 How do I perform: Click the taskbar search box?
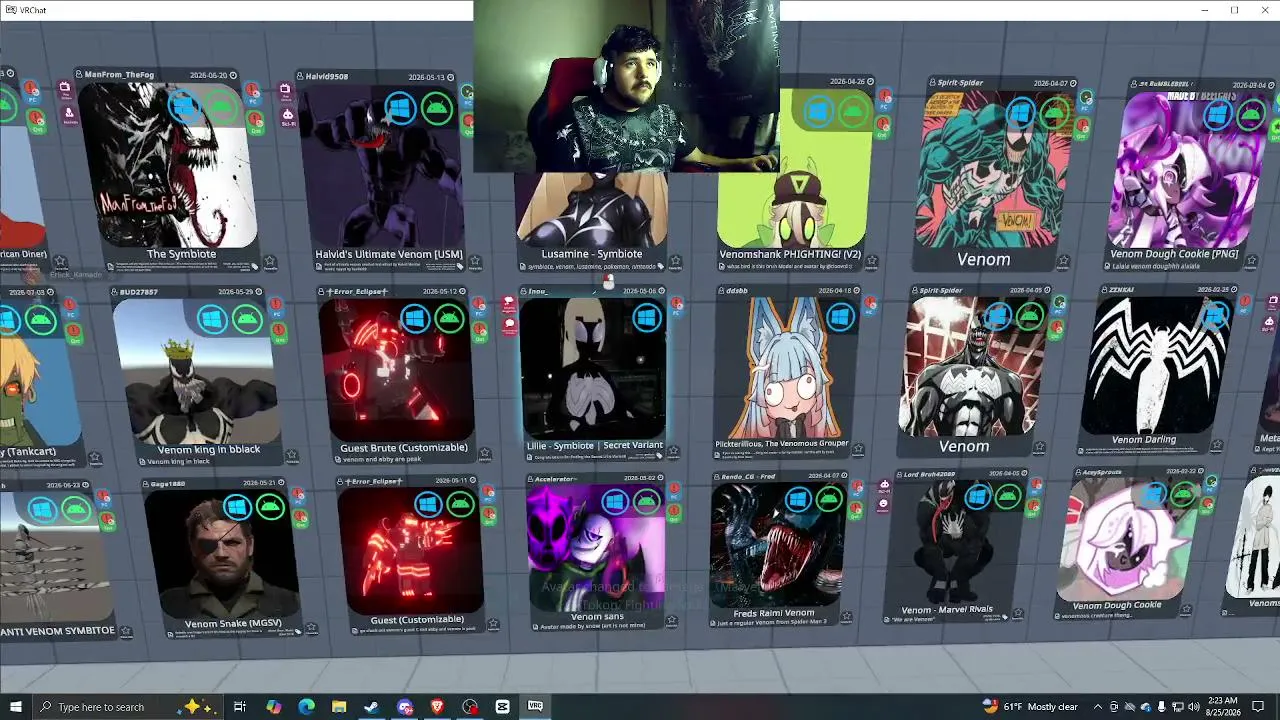point(126,707)
